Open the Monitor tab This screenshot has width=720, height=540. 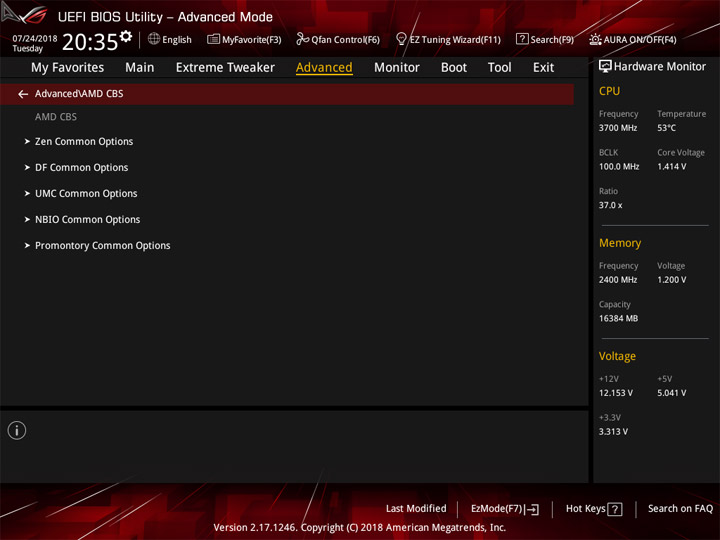397,68
